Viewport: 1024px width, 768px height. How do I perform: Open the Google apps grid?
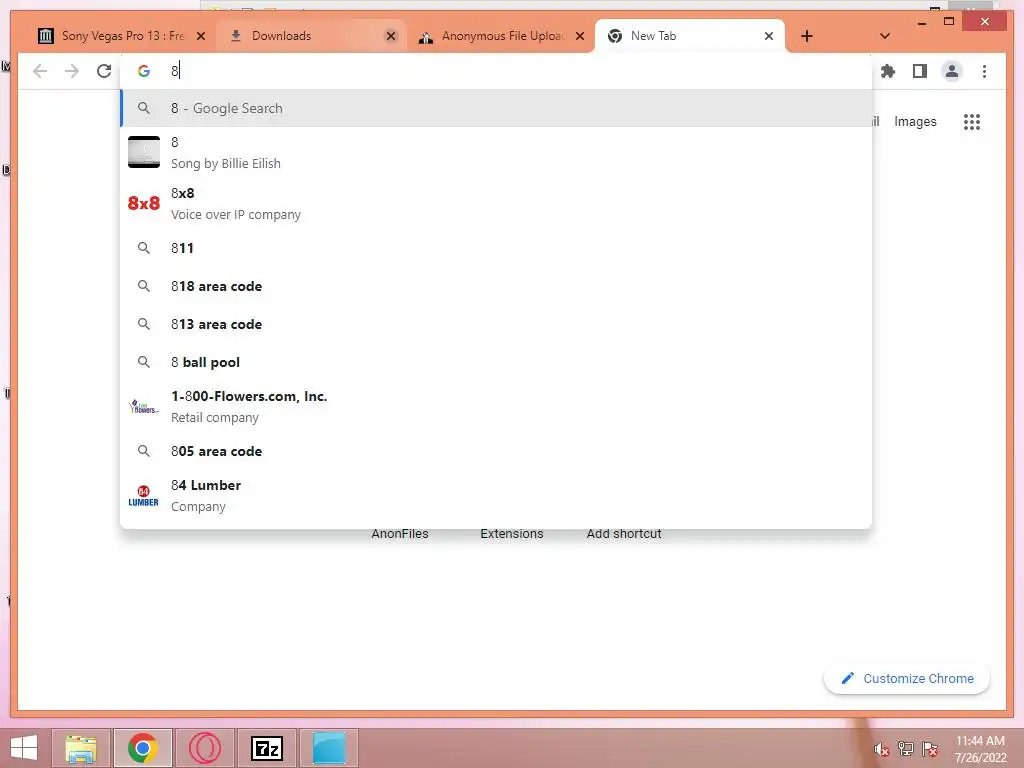click(972, 121)
